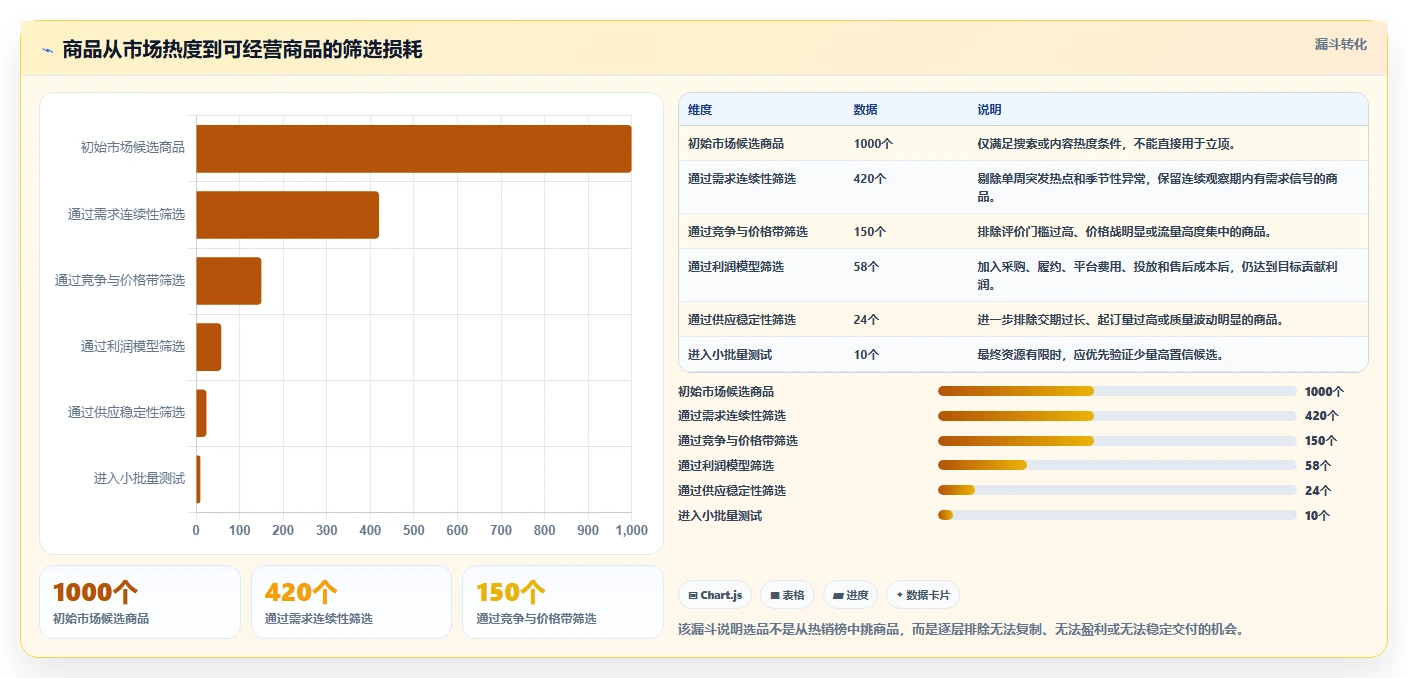The width and height of the screenshot is (1408, 678).
Task: Click the 说明 column header in the table
Action: [x=989, y=110]
